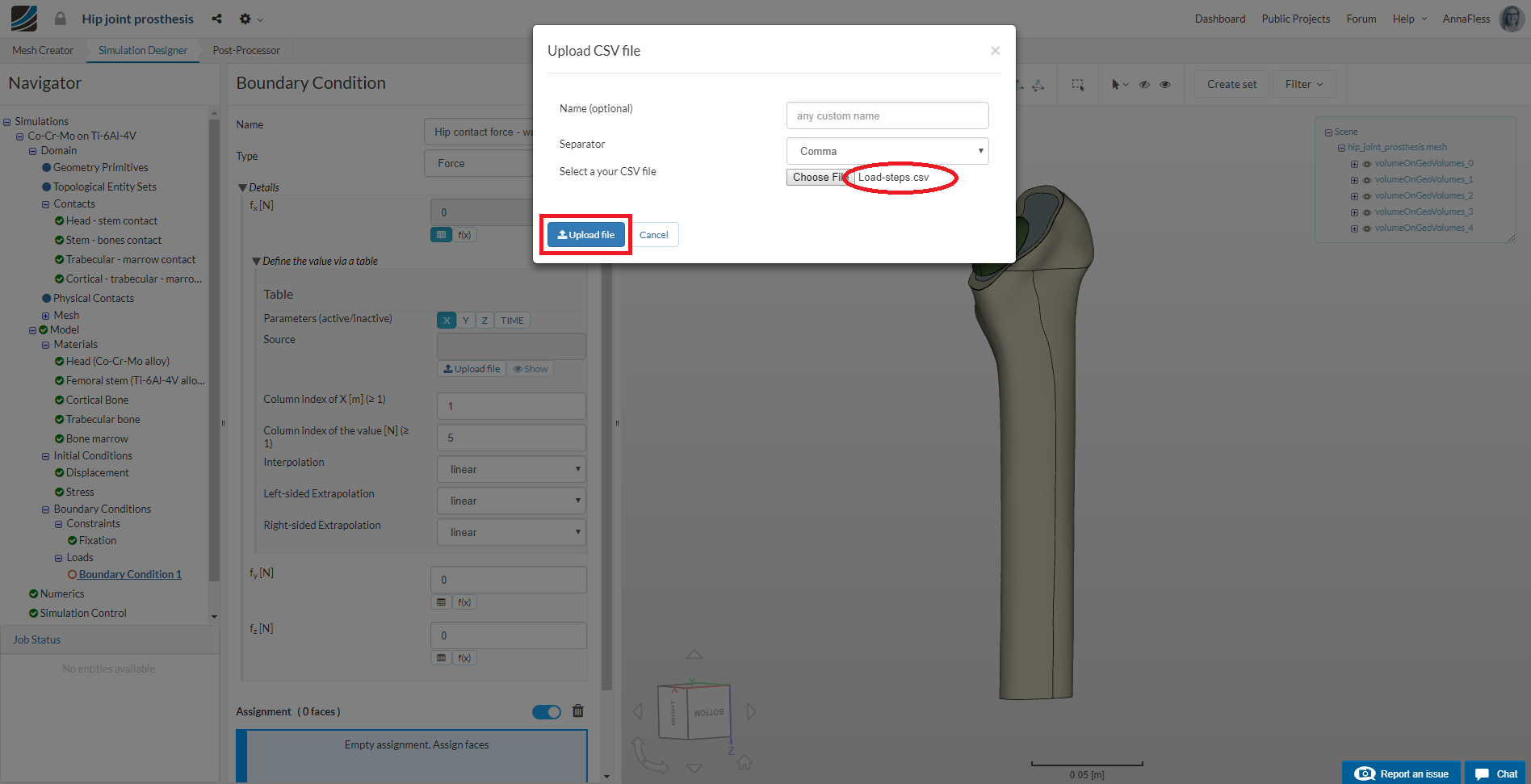Cancel the CSV upload dialog
Viewport: 1531px width, 784px height.
pyautogui.click(x=654, y=235)
